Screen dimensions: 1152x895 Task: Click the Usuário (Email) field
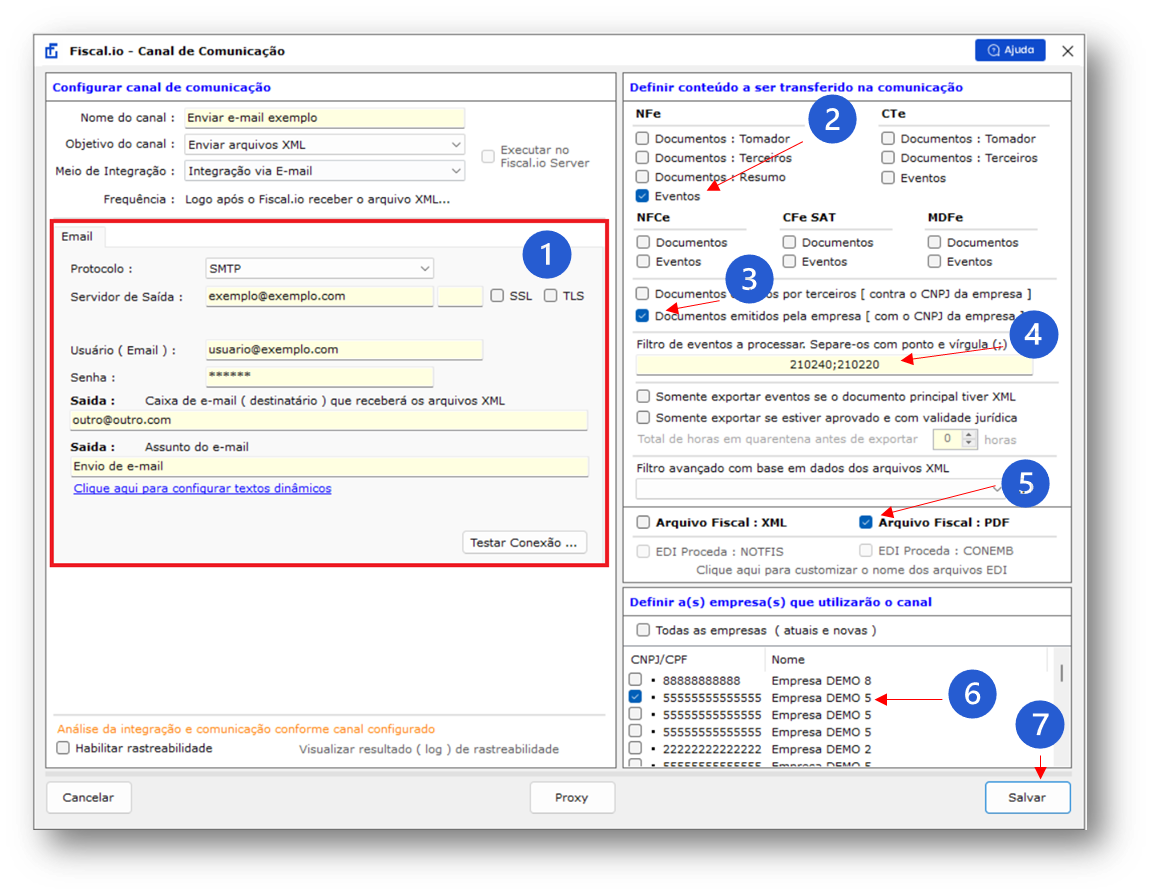click(x=344, y=350)
